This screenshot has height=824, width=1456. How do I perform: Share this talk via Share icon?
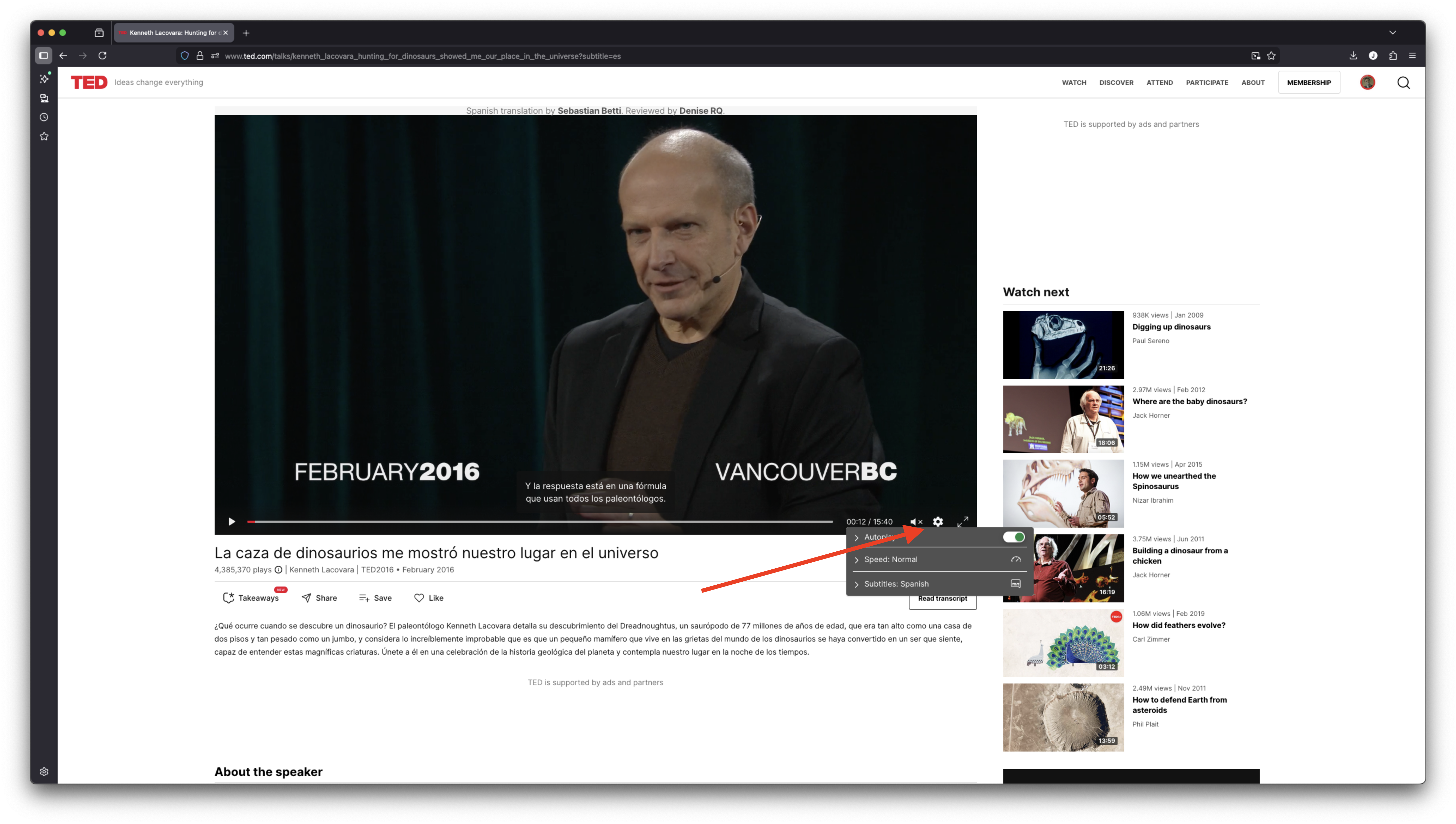pos(319,598)
